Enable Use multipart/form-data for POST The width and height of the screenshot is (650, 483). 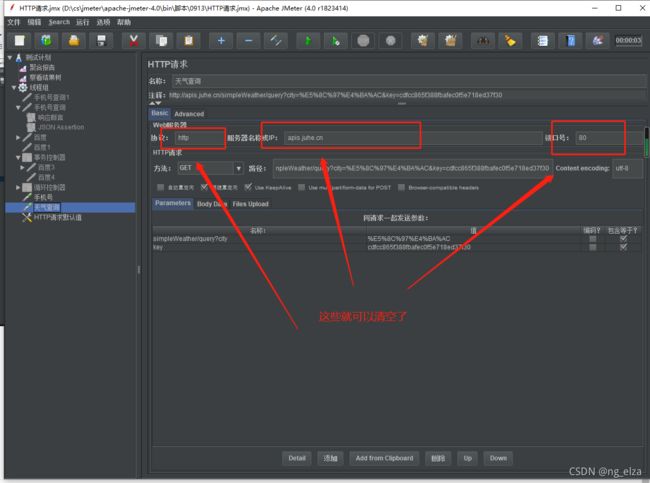301,187
